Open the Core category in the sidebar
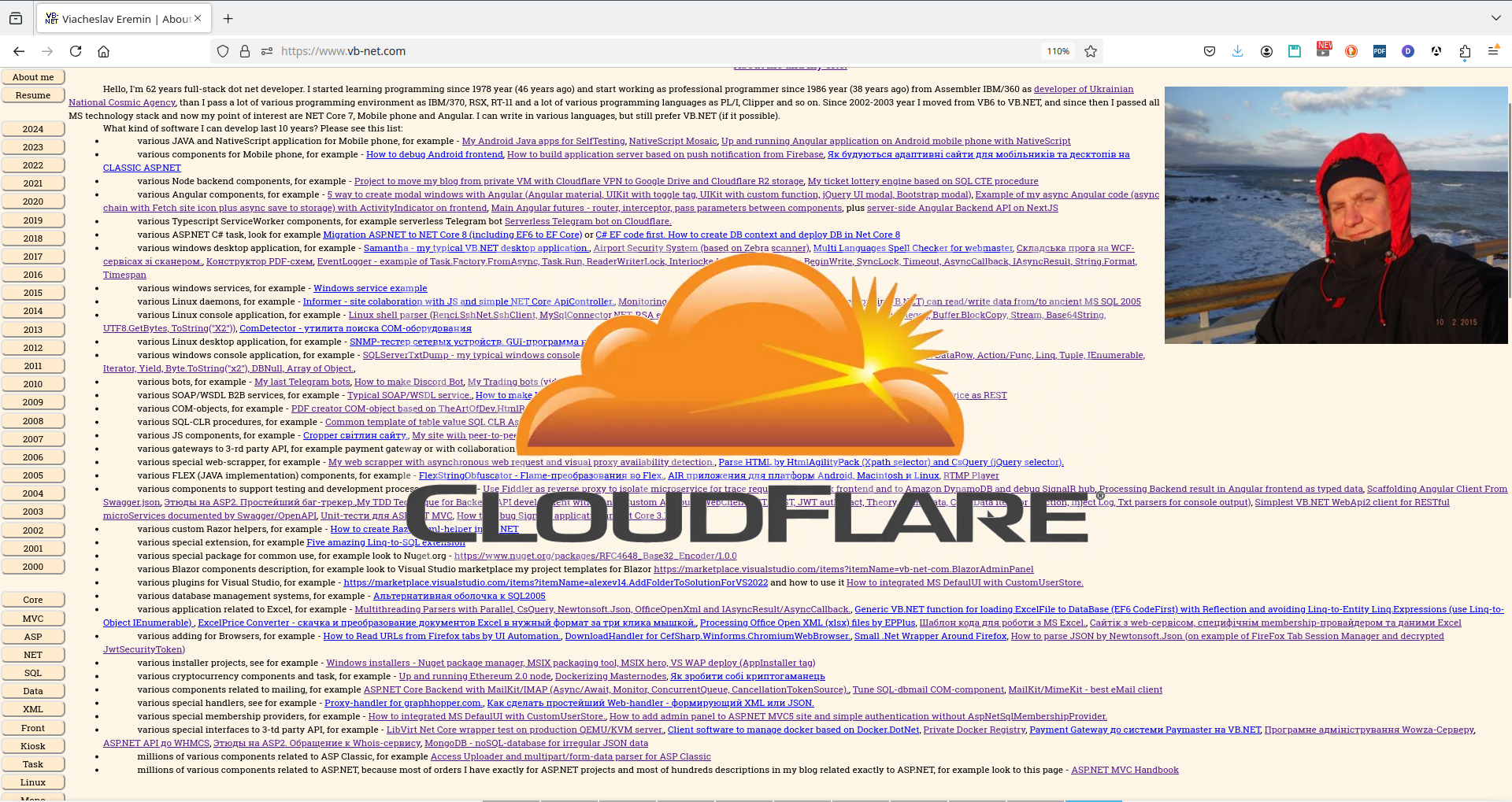 33,600
